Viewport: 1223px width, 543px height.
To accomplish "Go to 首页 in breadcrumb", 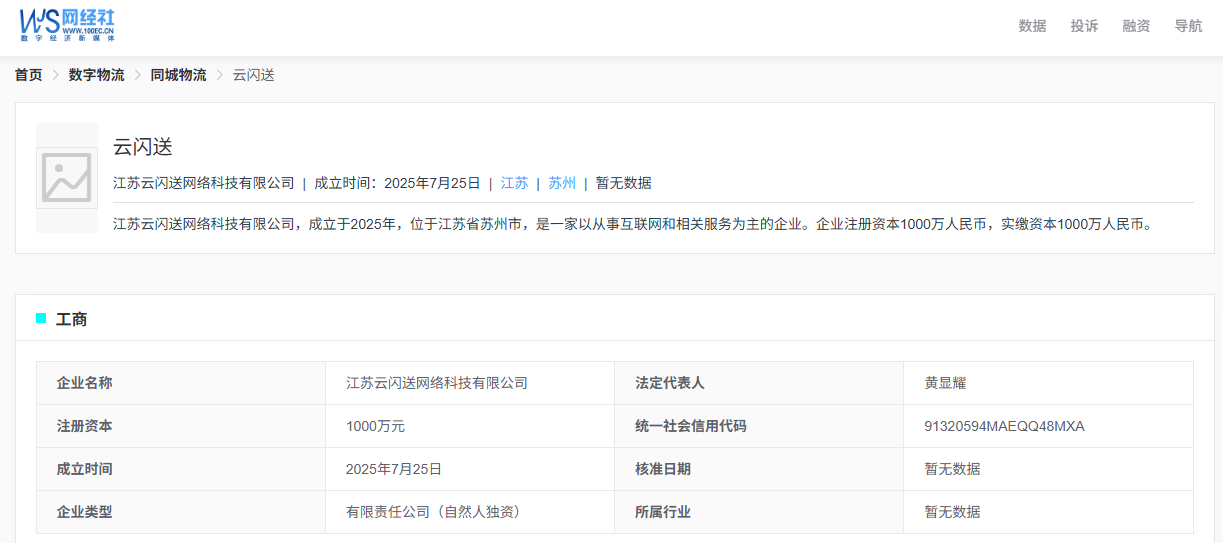I will (28, 75).
